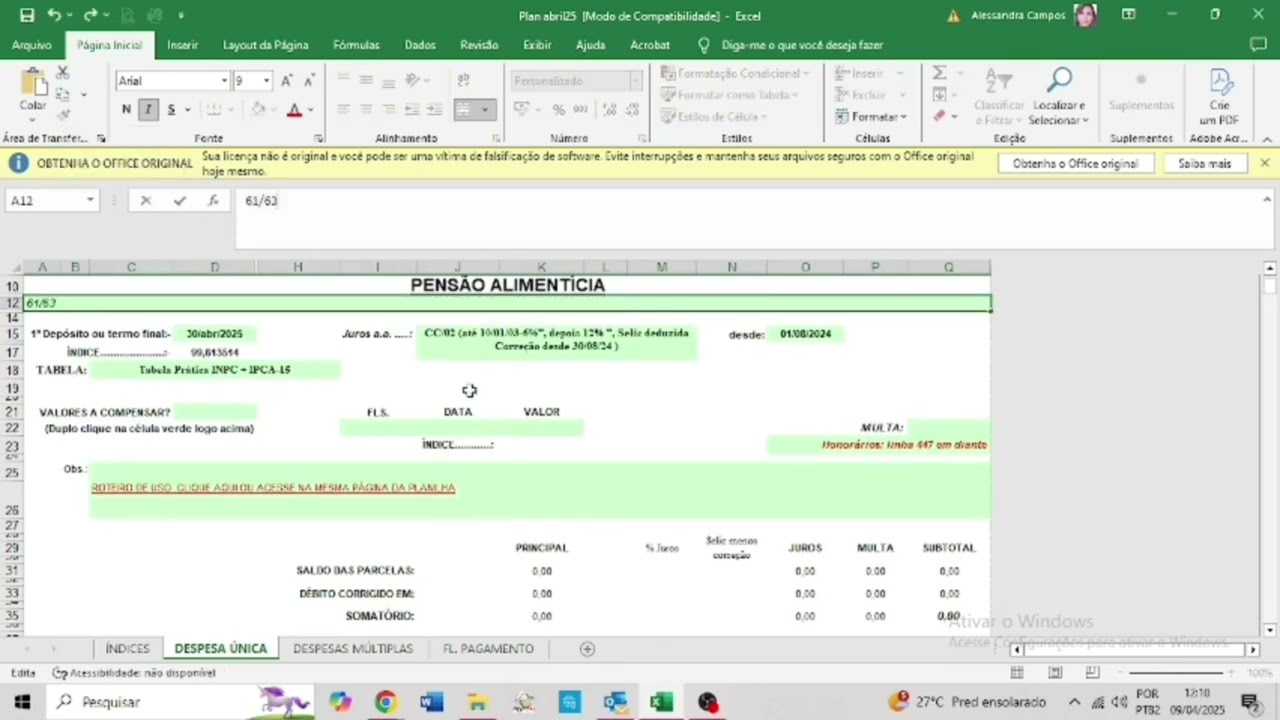Click the increase indent icon
Image resolution: width=1280 pixels, height=720 pixels.
434,110
